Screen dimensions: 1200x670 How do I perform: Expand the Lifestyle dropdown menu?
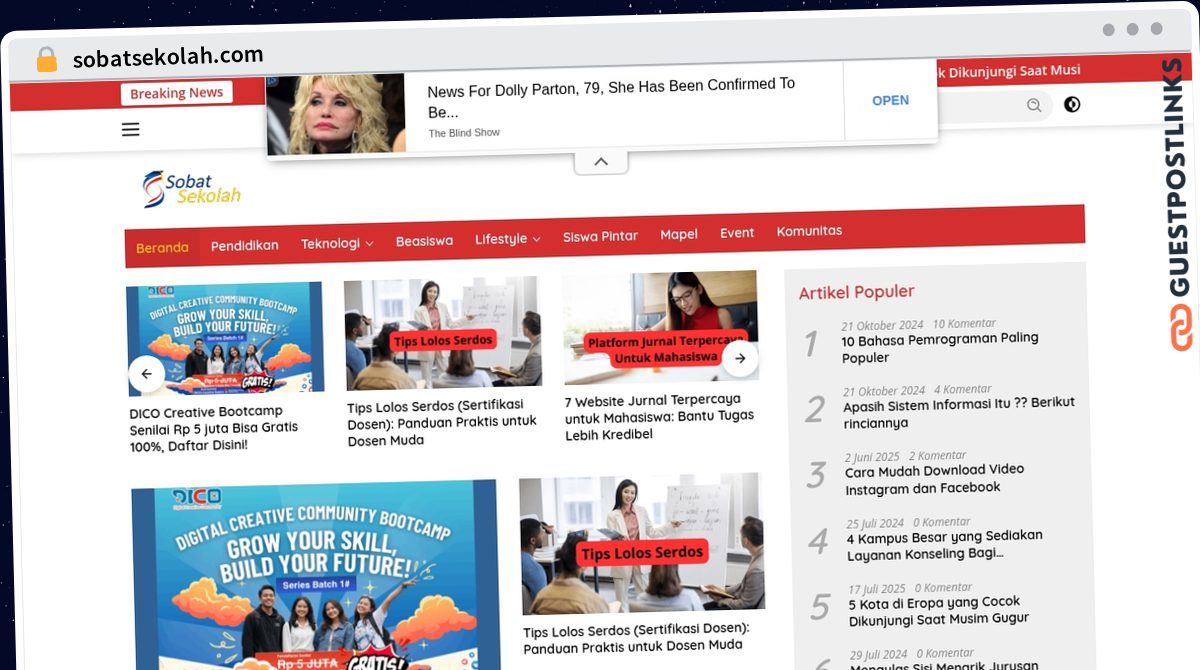507,239
